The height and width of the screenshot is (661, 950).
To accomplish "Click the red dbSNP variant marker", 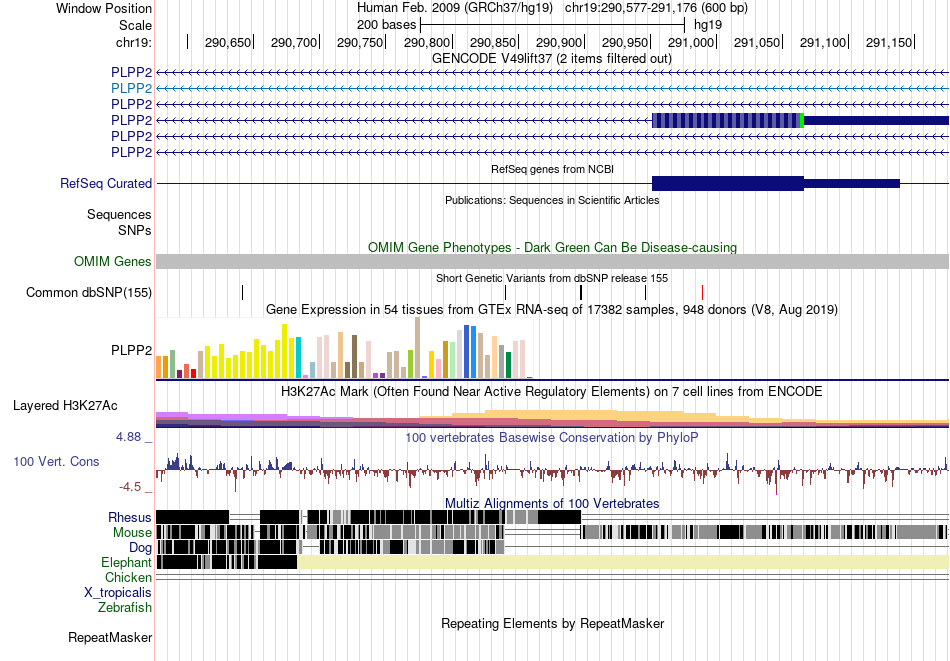I will [702, 293].
